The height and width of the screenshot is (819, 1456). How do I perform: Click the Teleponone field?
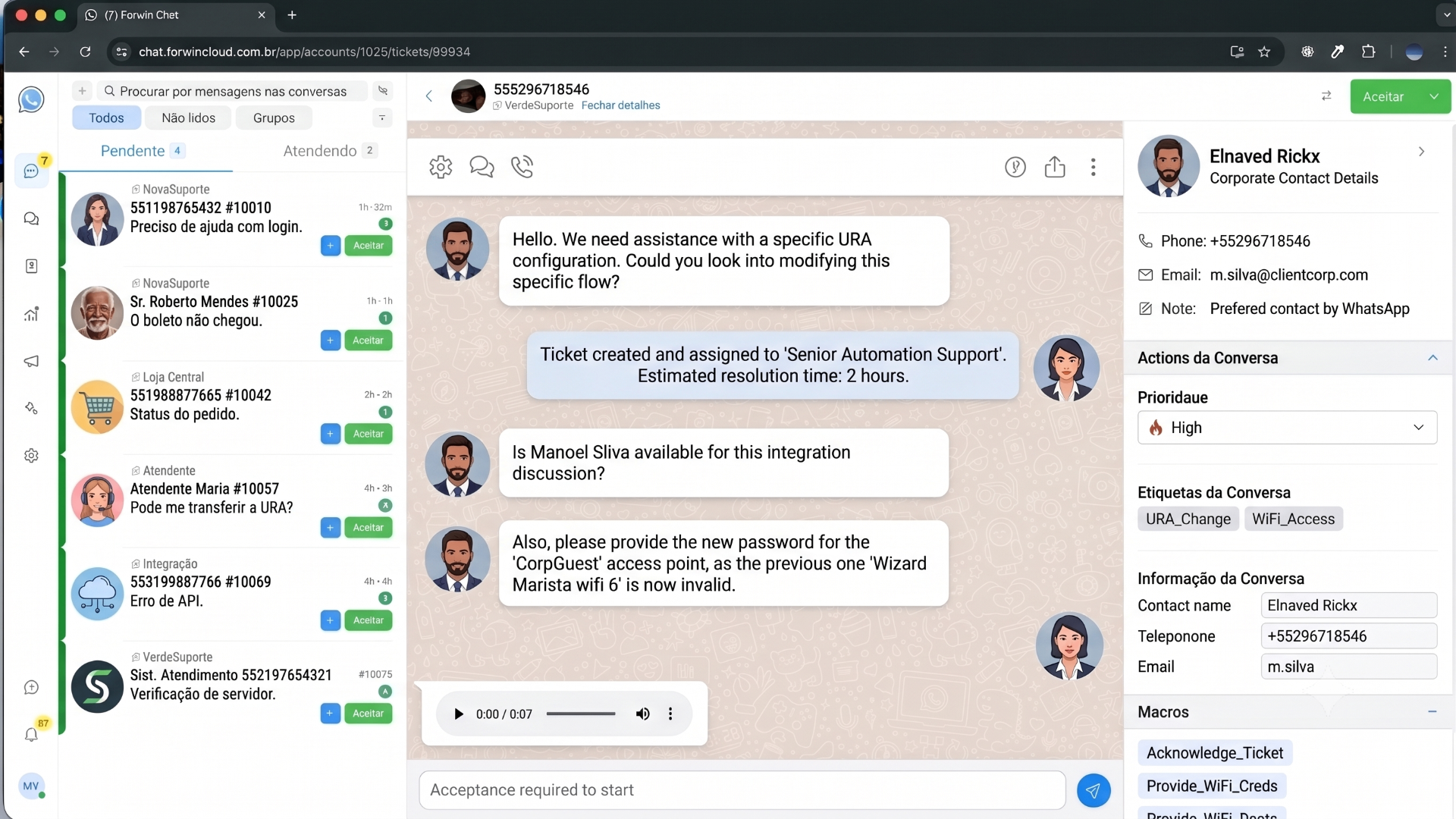pyautogui.click(x=1348, y=636)
